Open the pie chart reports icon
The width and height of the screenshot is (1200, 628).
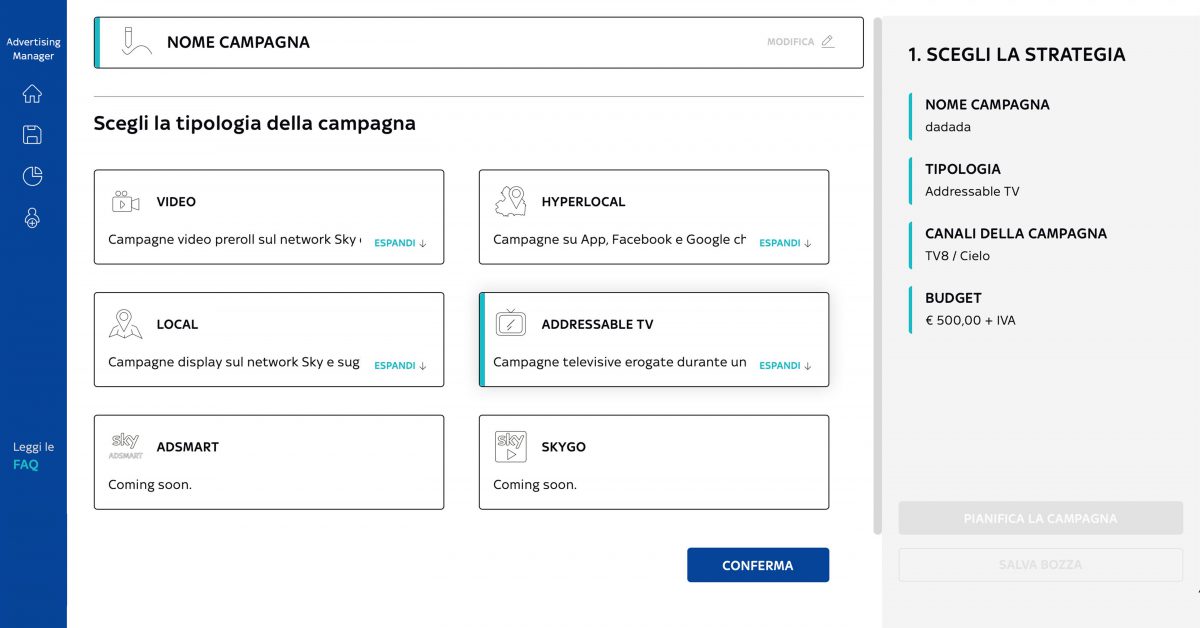click(32, 176)
